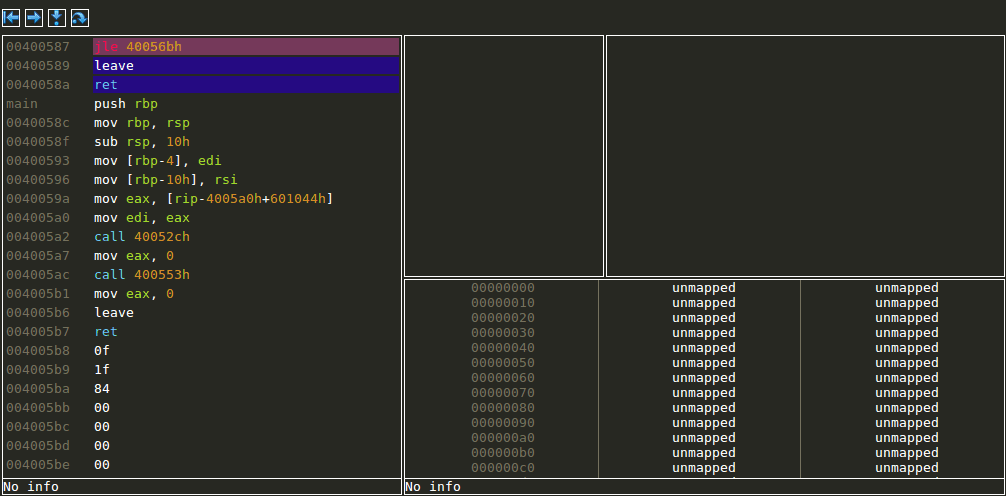The width and height of the screenshot is (1006, 496).
Task: Click byte '1f' at 004005b9
Action: coord(102,370)
